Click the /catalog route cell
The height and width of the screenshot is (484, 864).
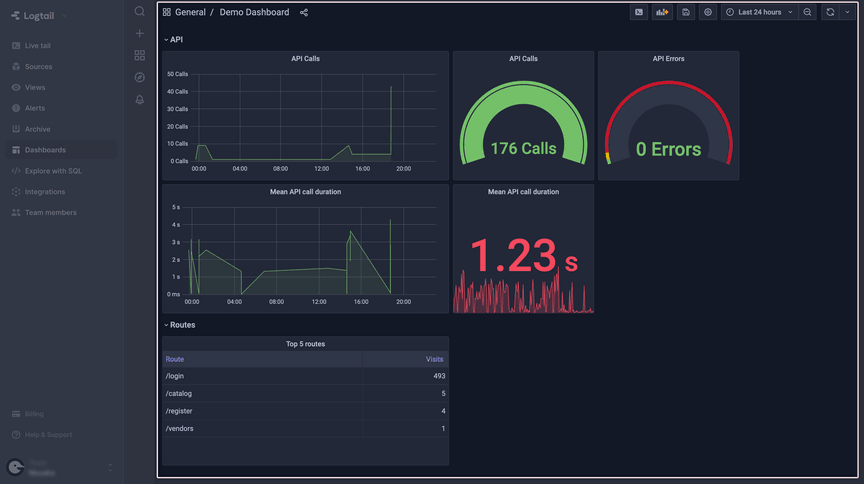point(262,394)
